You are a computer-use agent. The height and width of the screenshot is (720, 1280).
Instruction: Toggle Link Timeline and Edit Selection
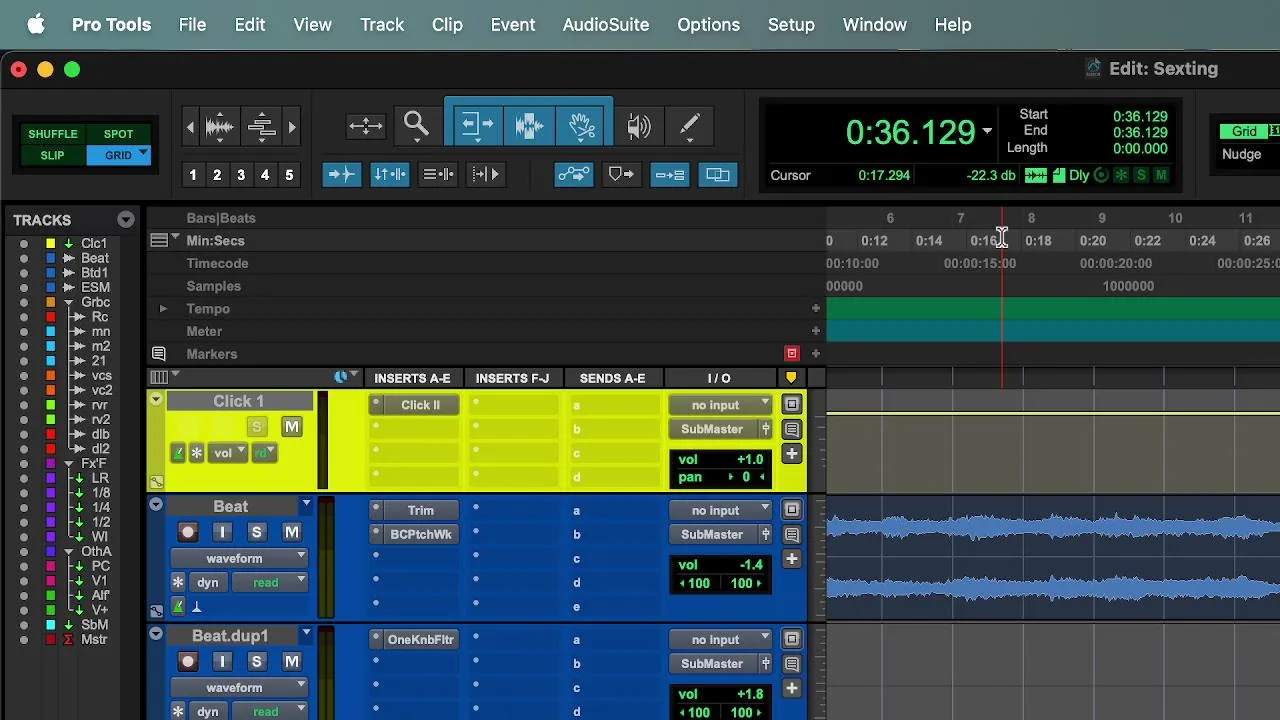pos(389,175)
